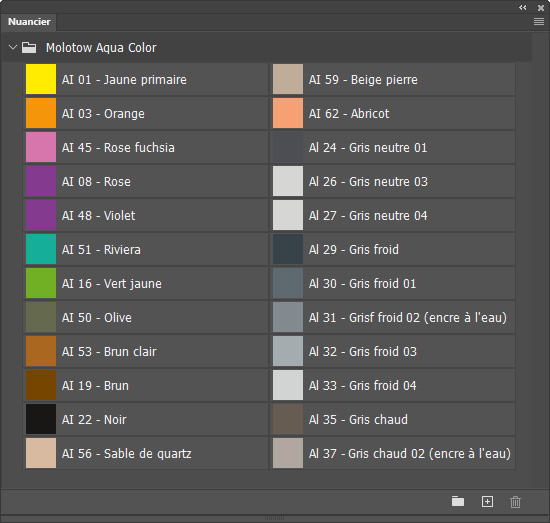550x523 pixels.
Task: Collapse the Molotow Aqua Color group
Action: tap(13, 47)
